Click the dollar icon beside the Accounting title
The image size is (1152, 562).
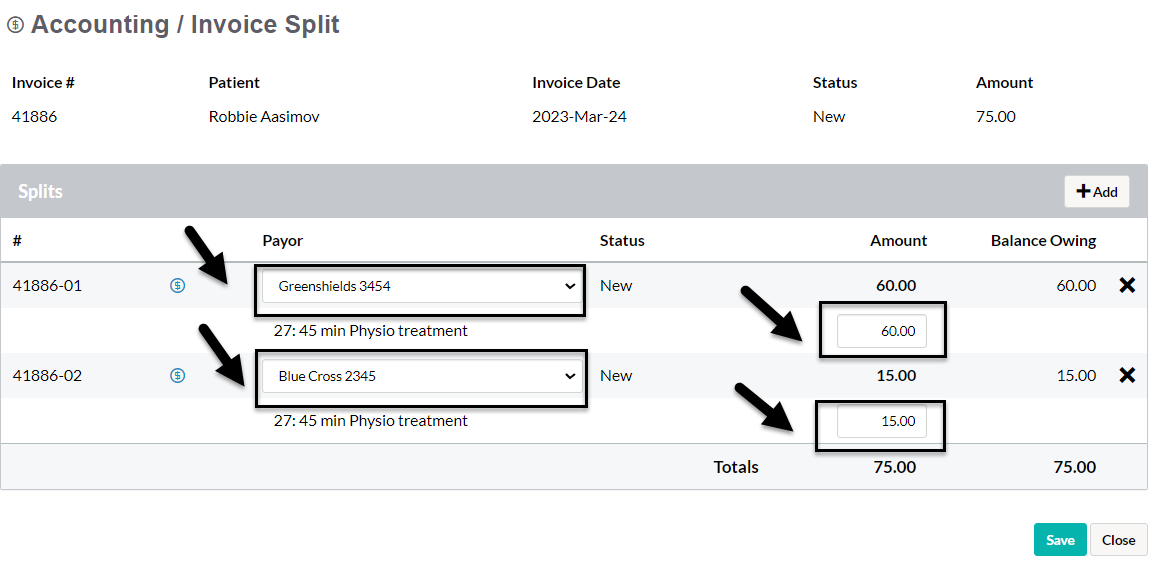click(15, 26)
